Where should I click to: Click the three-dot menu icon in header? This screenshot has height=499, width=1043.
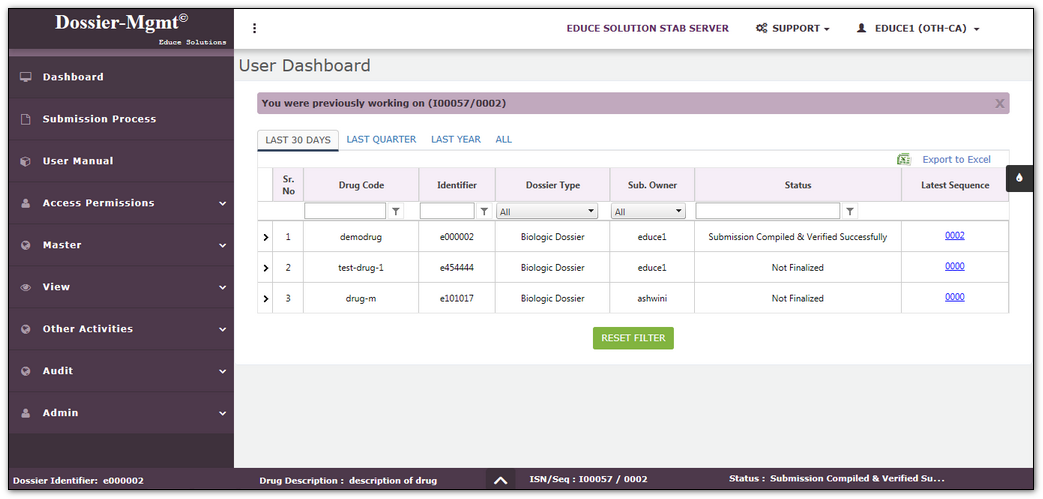(x=255, y=28)
